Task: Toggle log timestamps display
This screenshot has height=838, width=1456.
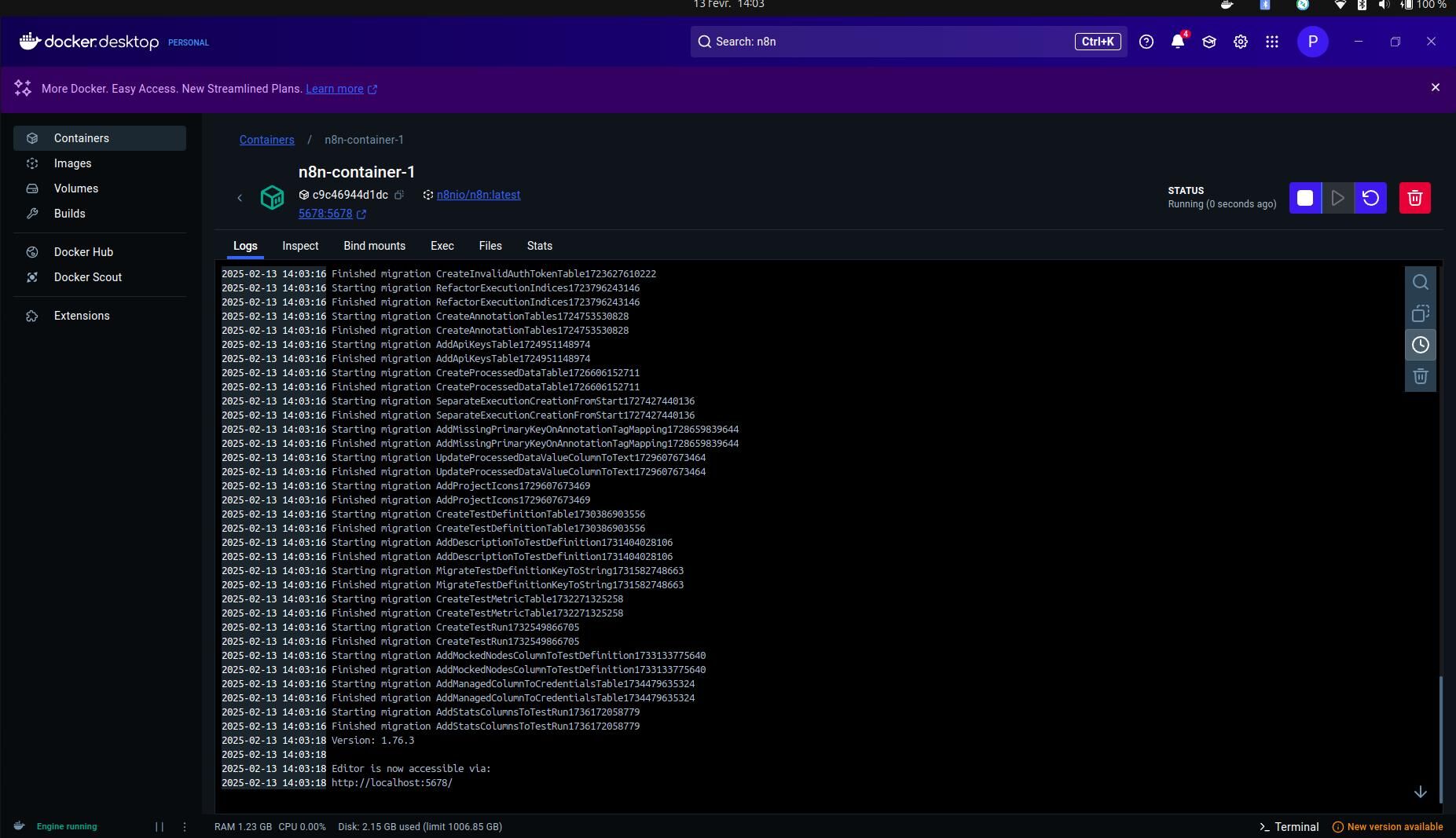Action: [1421, 345]
